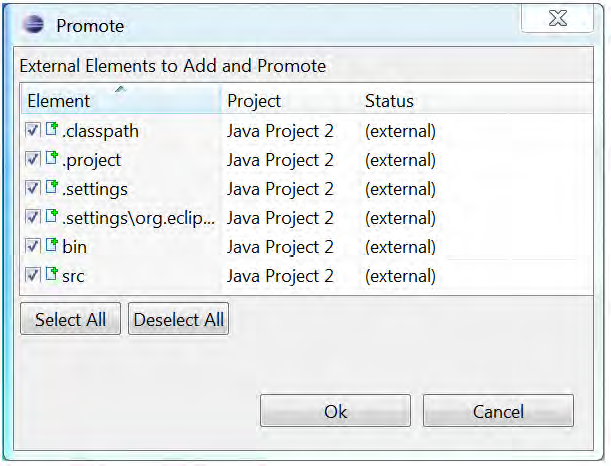Viewport: 611px width, 466px height.
Task: Click the Cancel button
Action: 498,411
